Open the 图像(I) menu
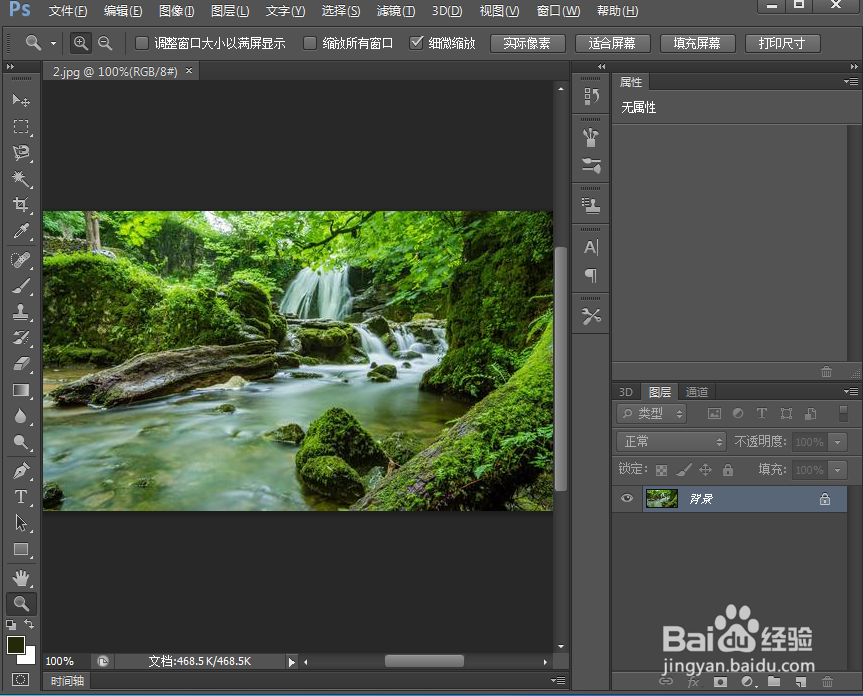Image resolution: width=863 pixels, height=696 pixels. [x=176, y=11]
